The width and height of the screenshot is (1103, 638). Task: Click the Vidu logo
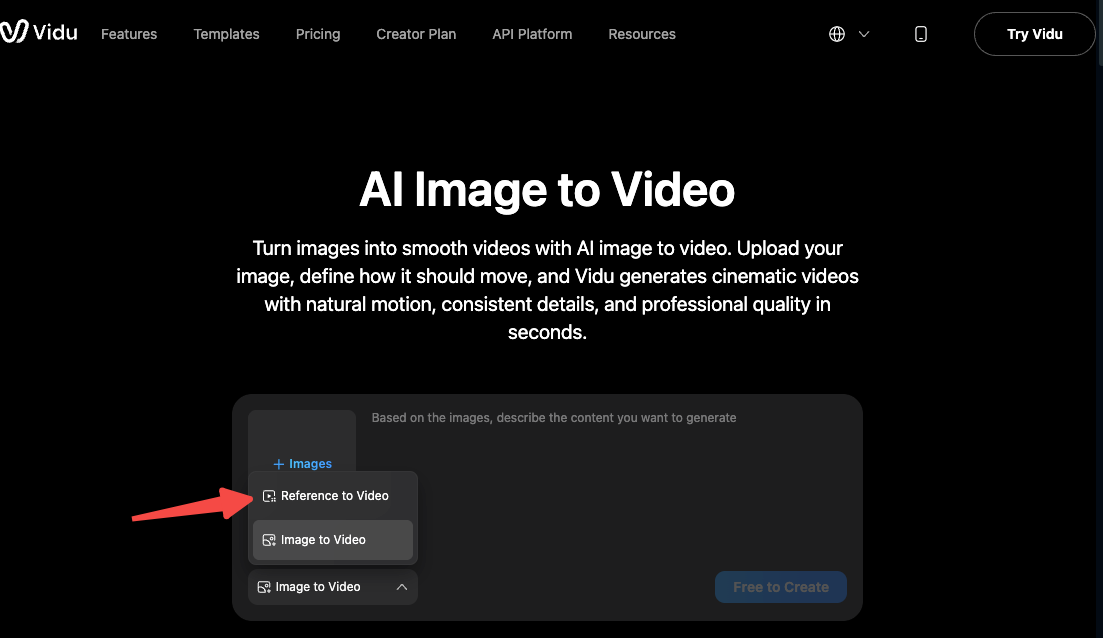point(38,32)
